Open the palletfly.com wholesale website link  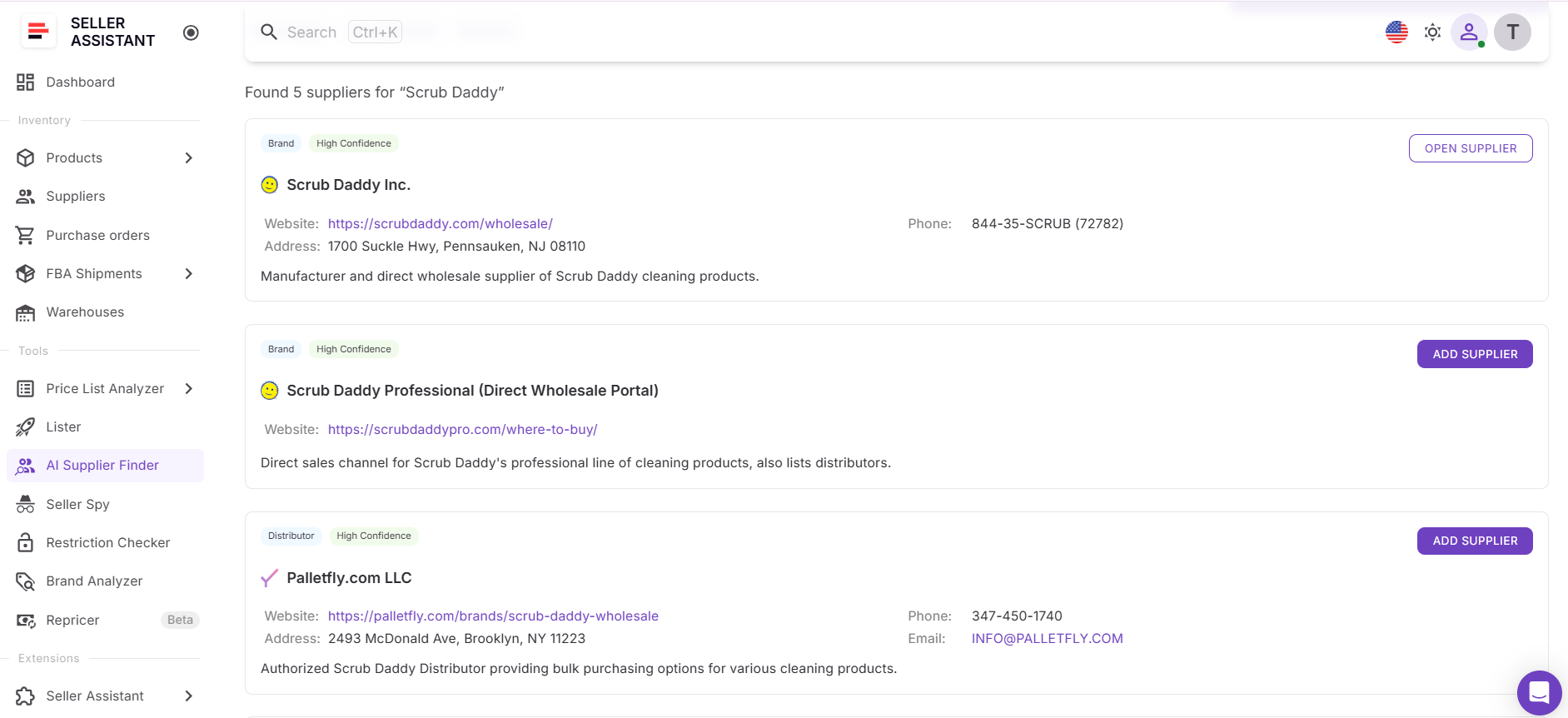tap(493, 616)
